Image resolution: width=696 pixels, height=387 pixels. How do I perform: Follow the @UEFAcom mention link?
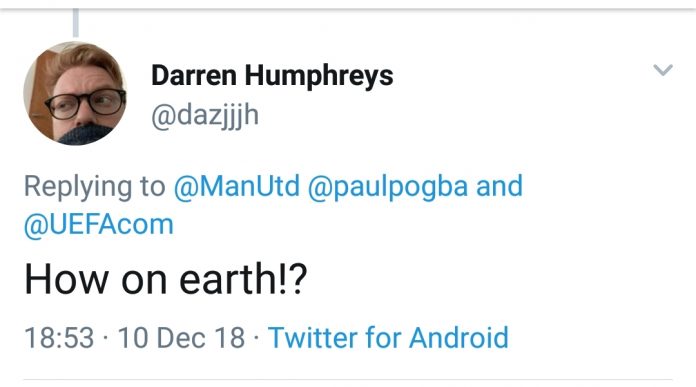coord(99,224)
